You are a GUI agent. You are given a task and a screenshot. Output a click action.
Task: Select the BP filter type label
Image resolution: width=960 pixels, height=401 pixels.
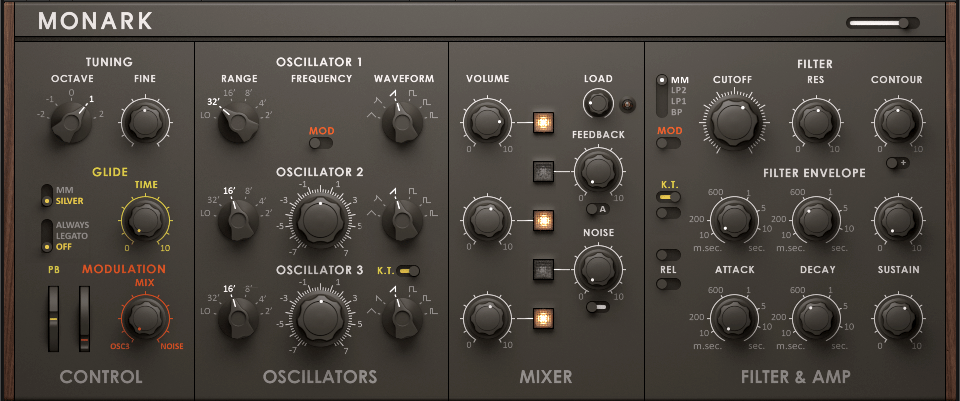pos(677,111)
